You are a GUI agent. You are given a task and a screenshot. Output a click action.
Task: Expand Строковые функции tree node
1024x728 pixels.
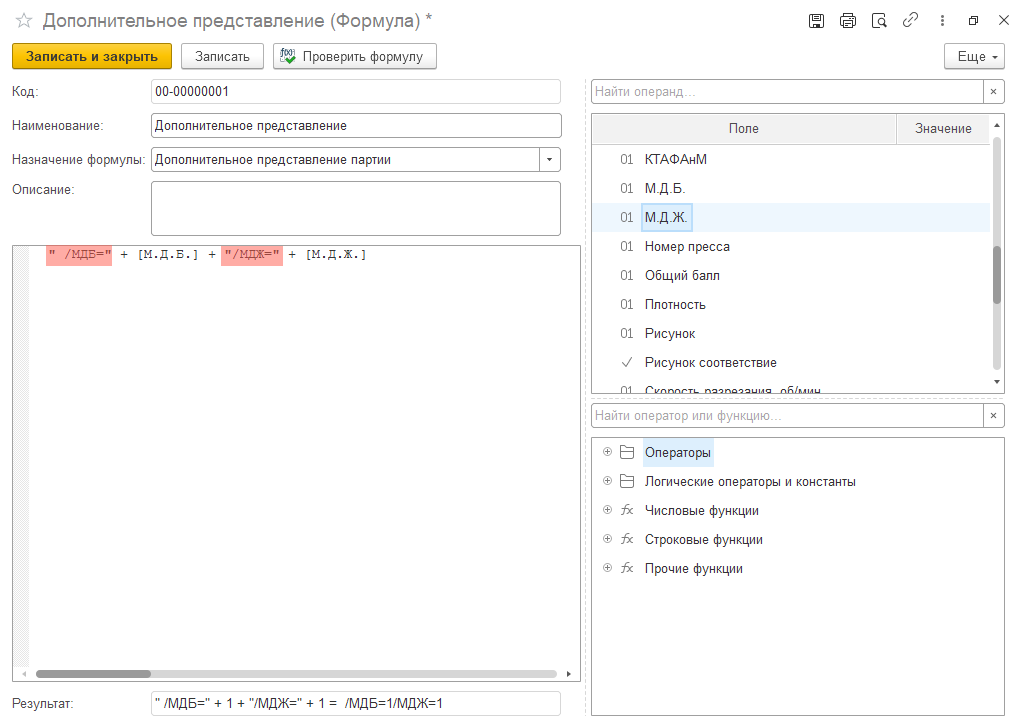(x=607, y=540)
